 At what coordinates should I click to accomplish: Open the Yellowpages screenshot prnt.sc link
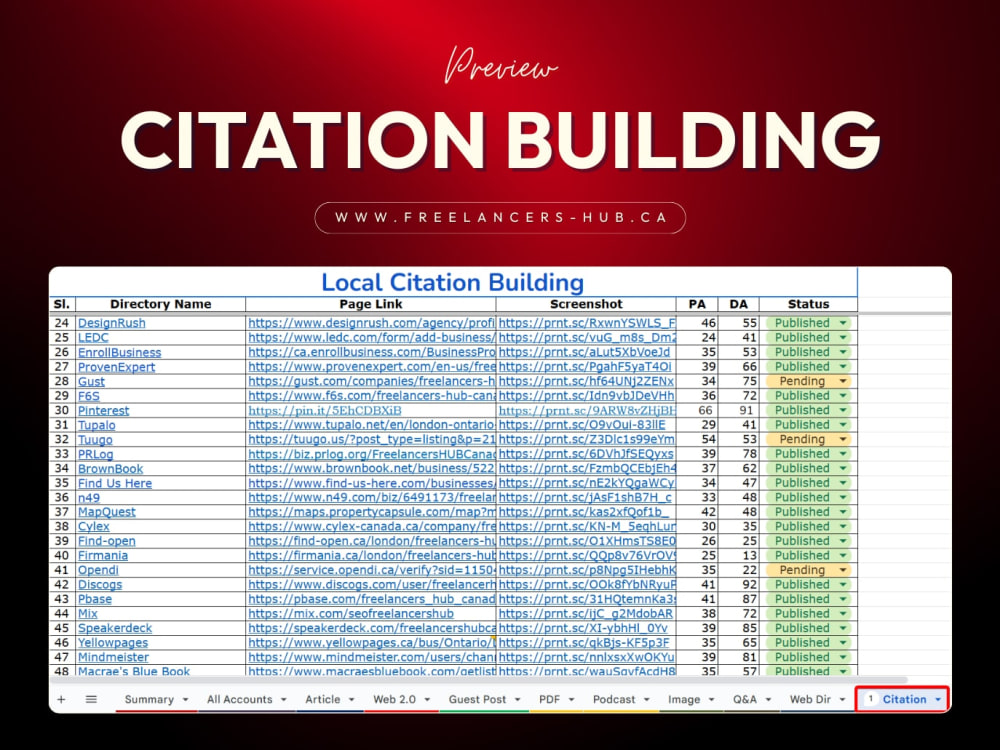pyautogui.click(x=584, y=643)
